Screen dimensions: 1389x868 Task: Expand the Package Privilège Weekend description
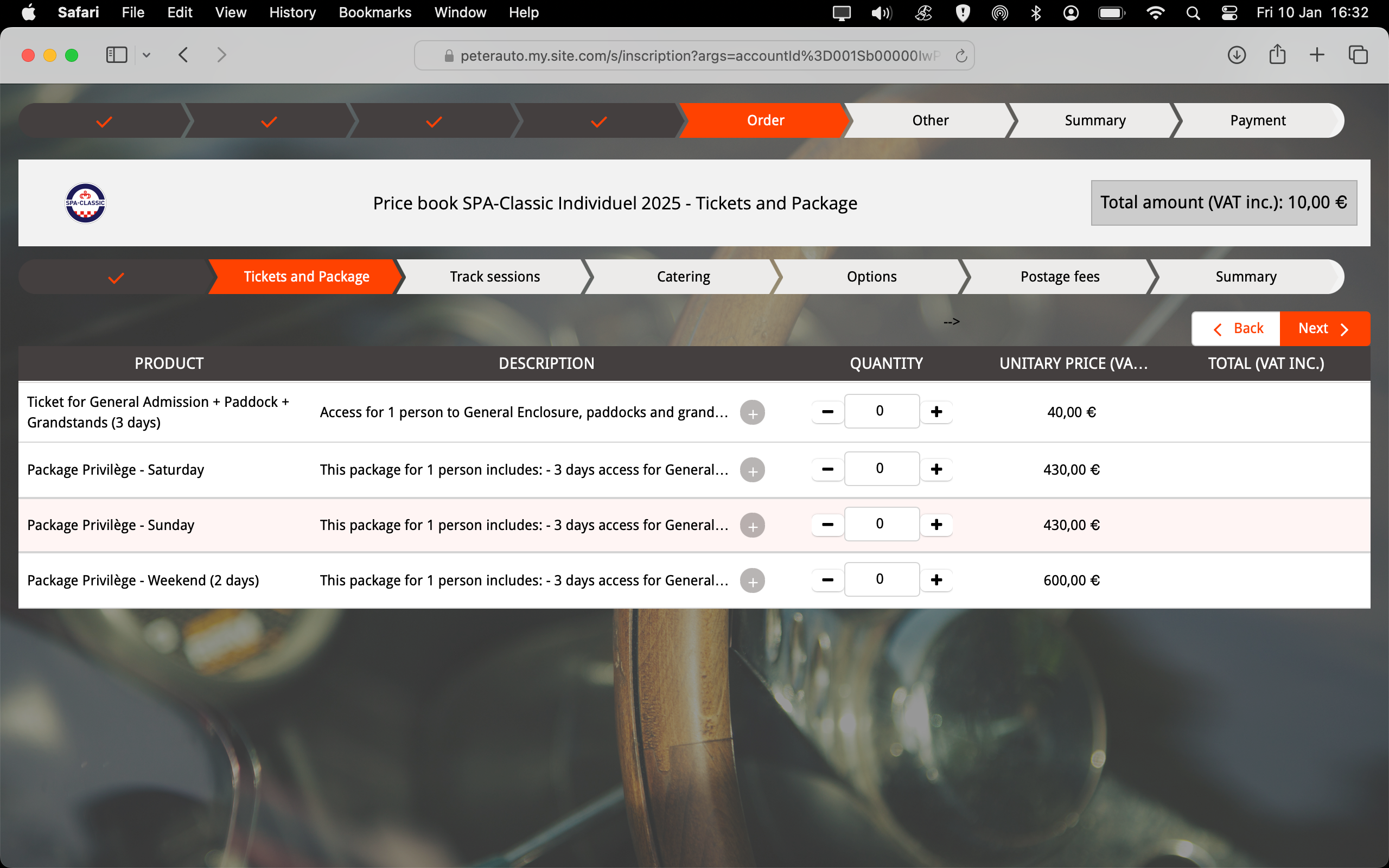[x=752, y=580]
